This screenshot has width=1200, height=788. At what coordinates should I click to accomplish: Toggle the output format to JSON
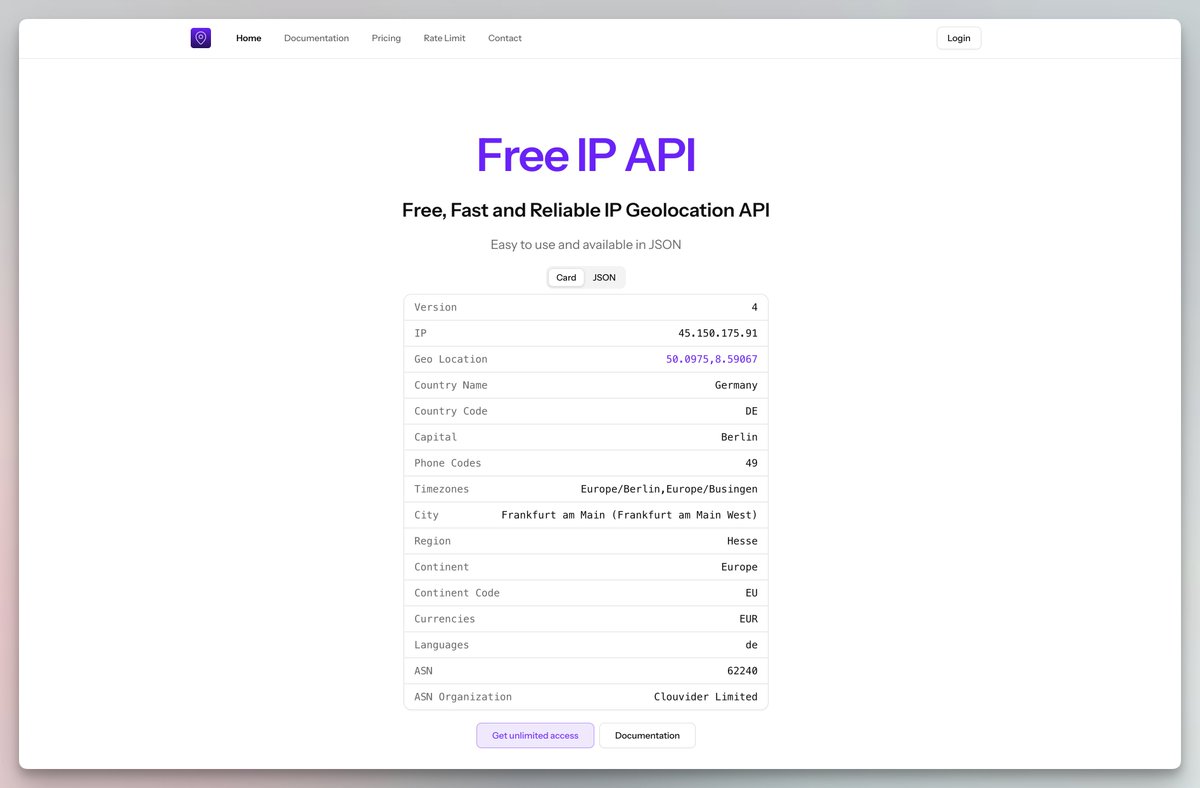604,277
